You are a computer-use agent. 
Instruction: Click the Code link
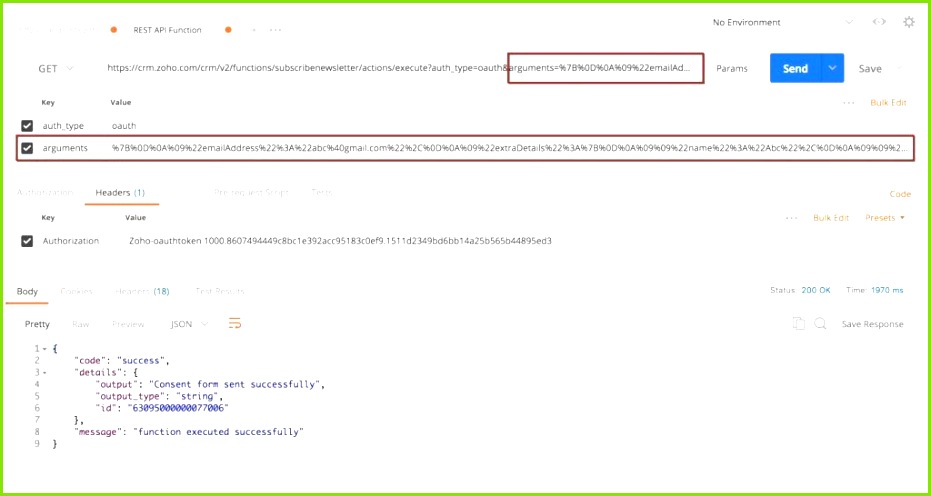point(900,194)
